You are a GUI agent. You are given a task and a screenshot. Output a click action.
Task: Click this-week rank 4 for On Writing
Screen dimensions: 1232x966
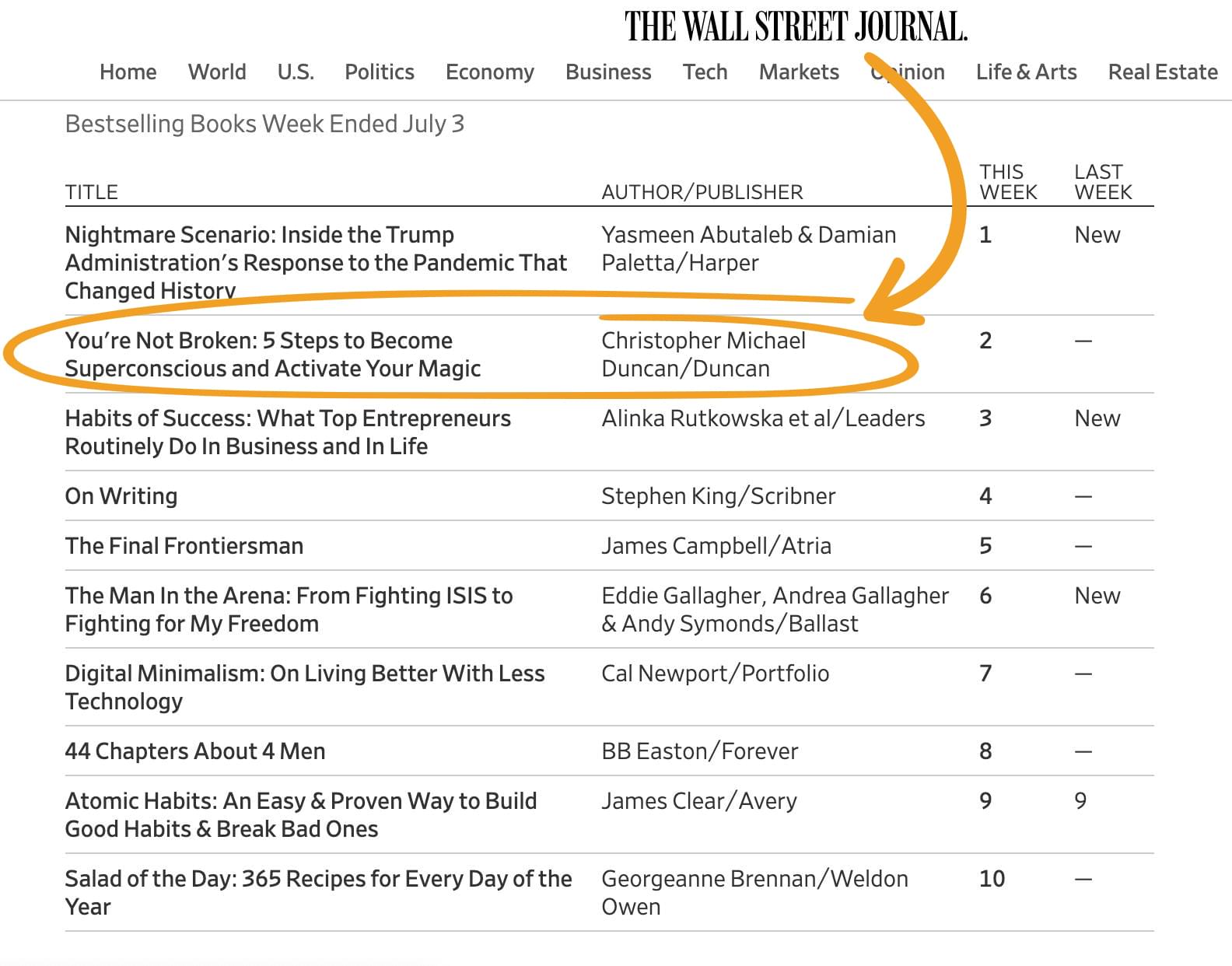pos(985,496)
